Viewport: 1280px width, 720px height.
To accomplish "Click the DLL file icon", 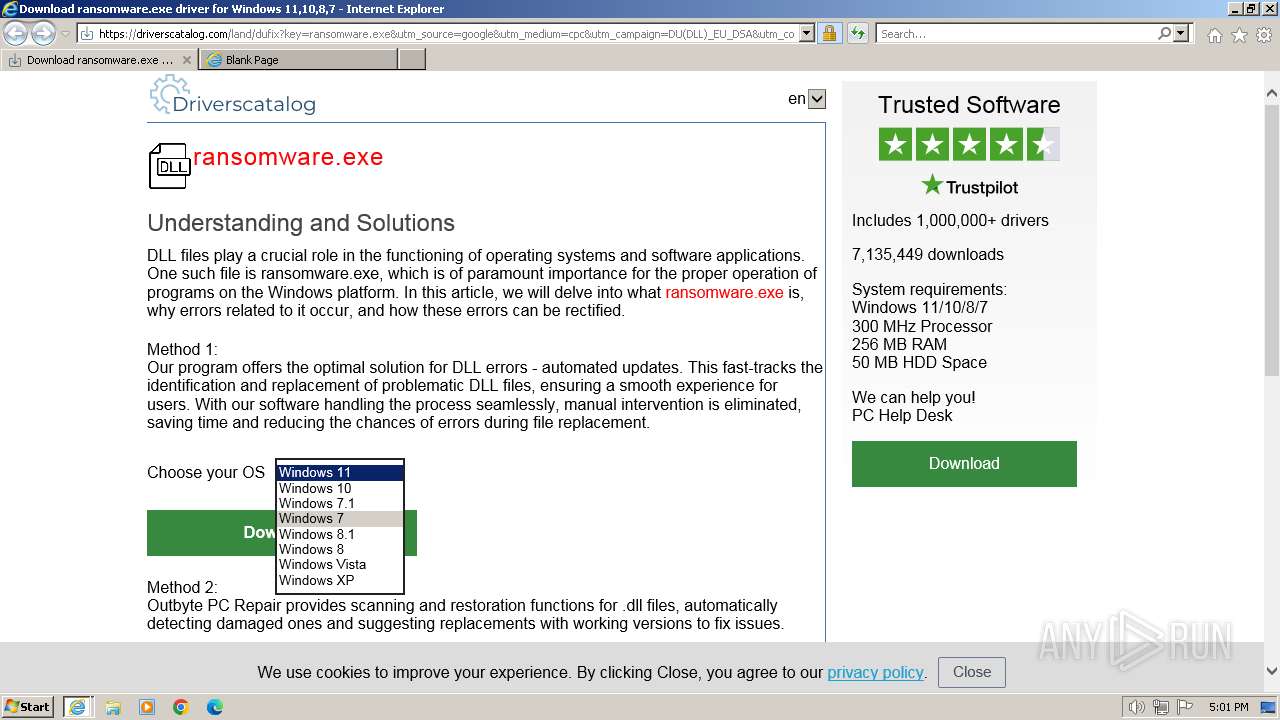I will point(169,166).
